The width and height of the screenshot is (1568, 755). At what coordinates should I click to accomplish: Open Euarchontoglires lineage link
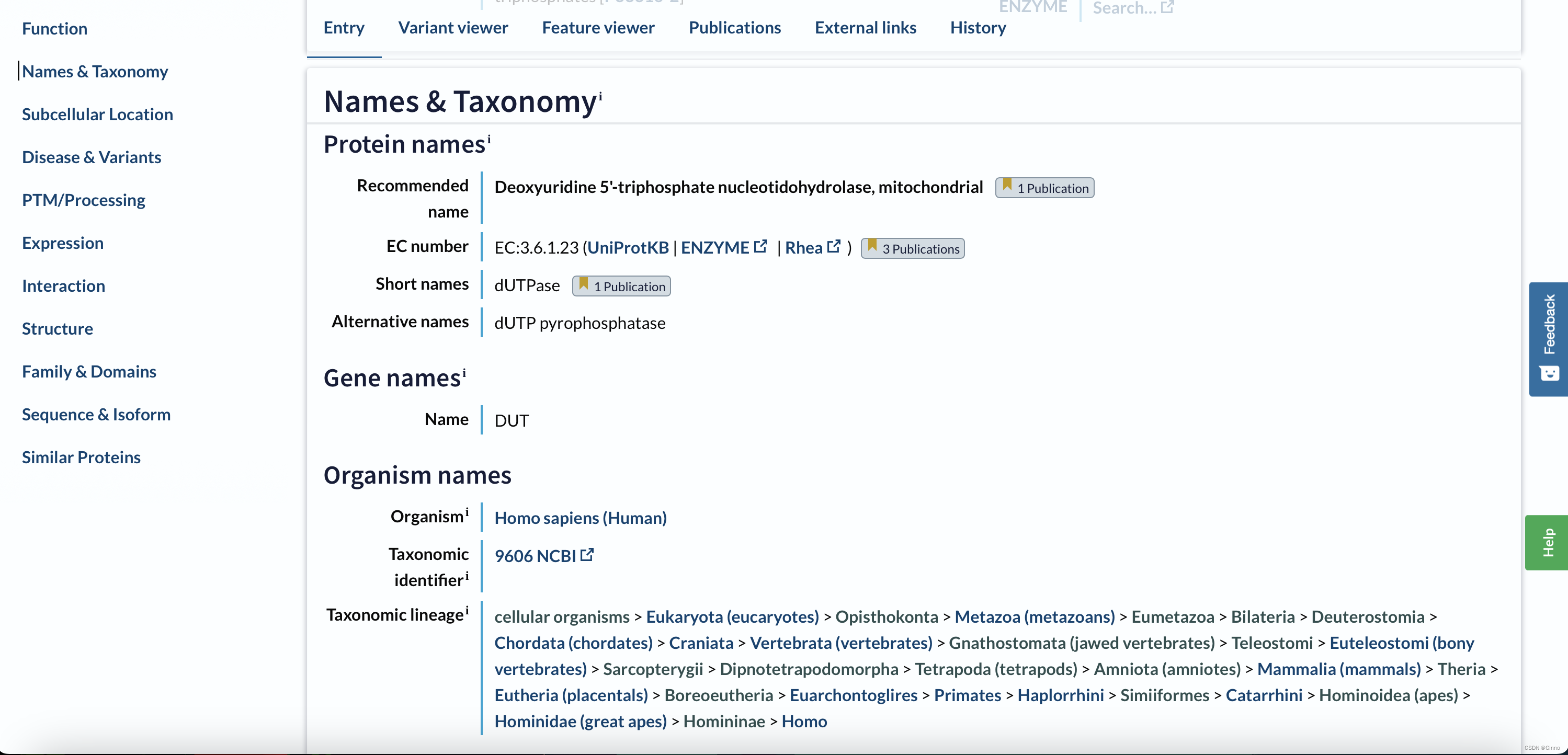[x=854, y=695]
